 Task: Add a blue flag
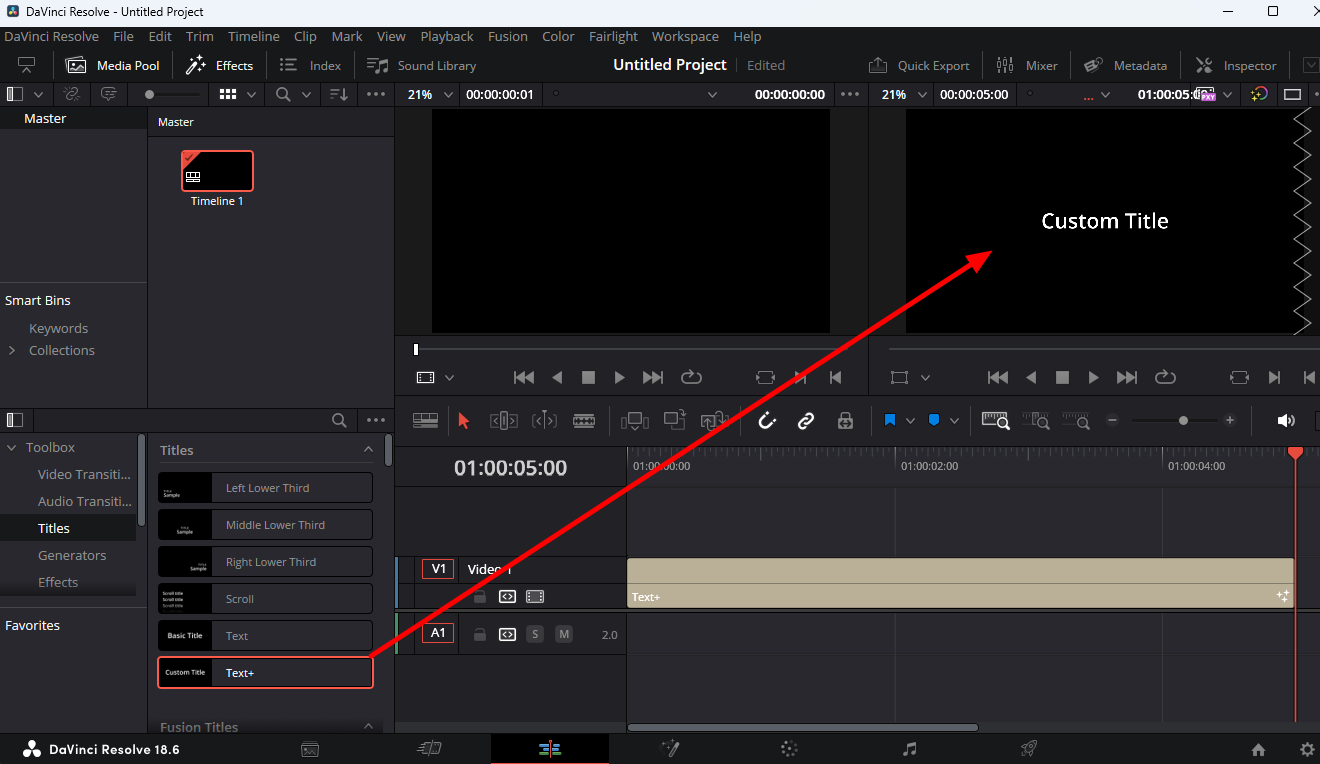coord(890,421)
